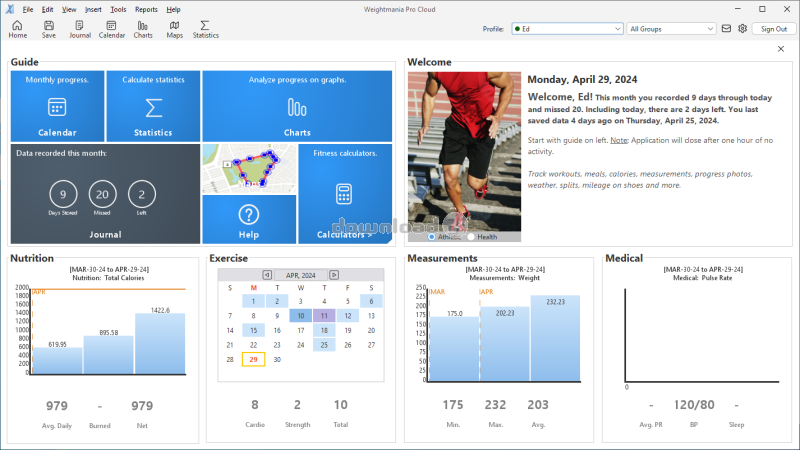Click the Cardio count 8
Viewport: 800px width, 450px height.
(x=255, y=405)
